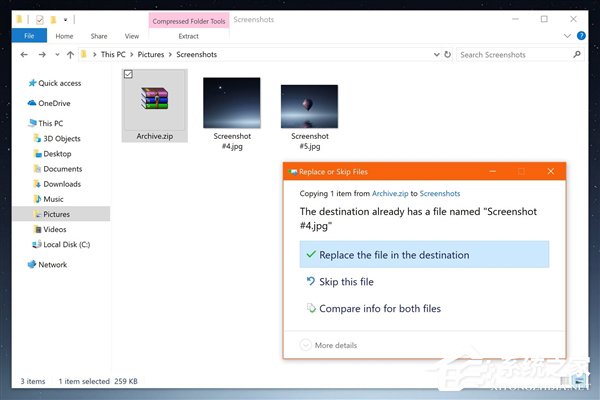This screenshot has height=400, width=600.
Task: Click the Replace or Skip Files title icon
Action: [293, 172]
